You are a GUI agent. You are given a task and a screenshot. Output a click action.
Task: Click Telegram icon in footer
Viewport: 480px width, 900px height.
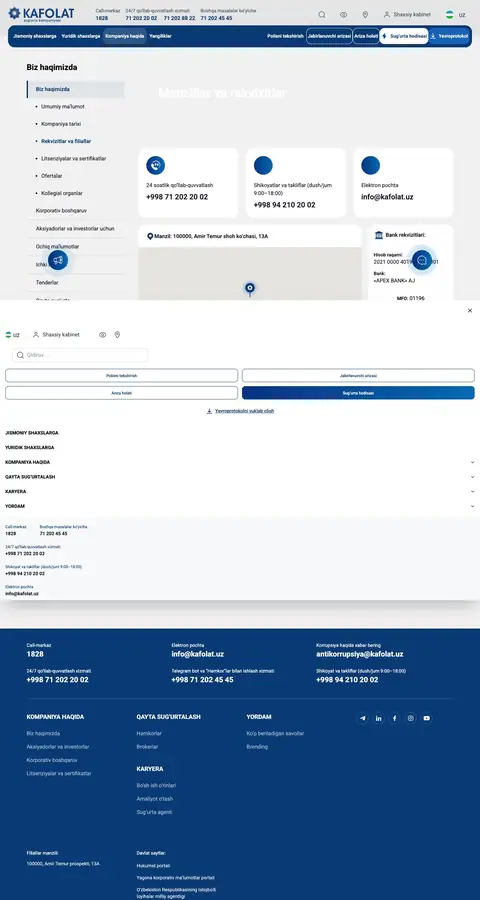pos(362,718)
